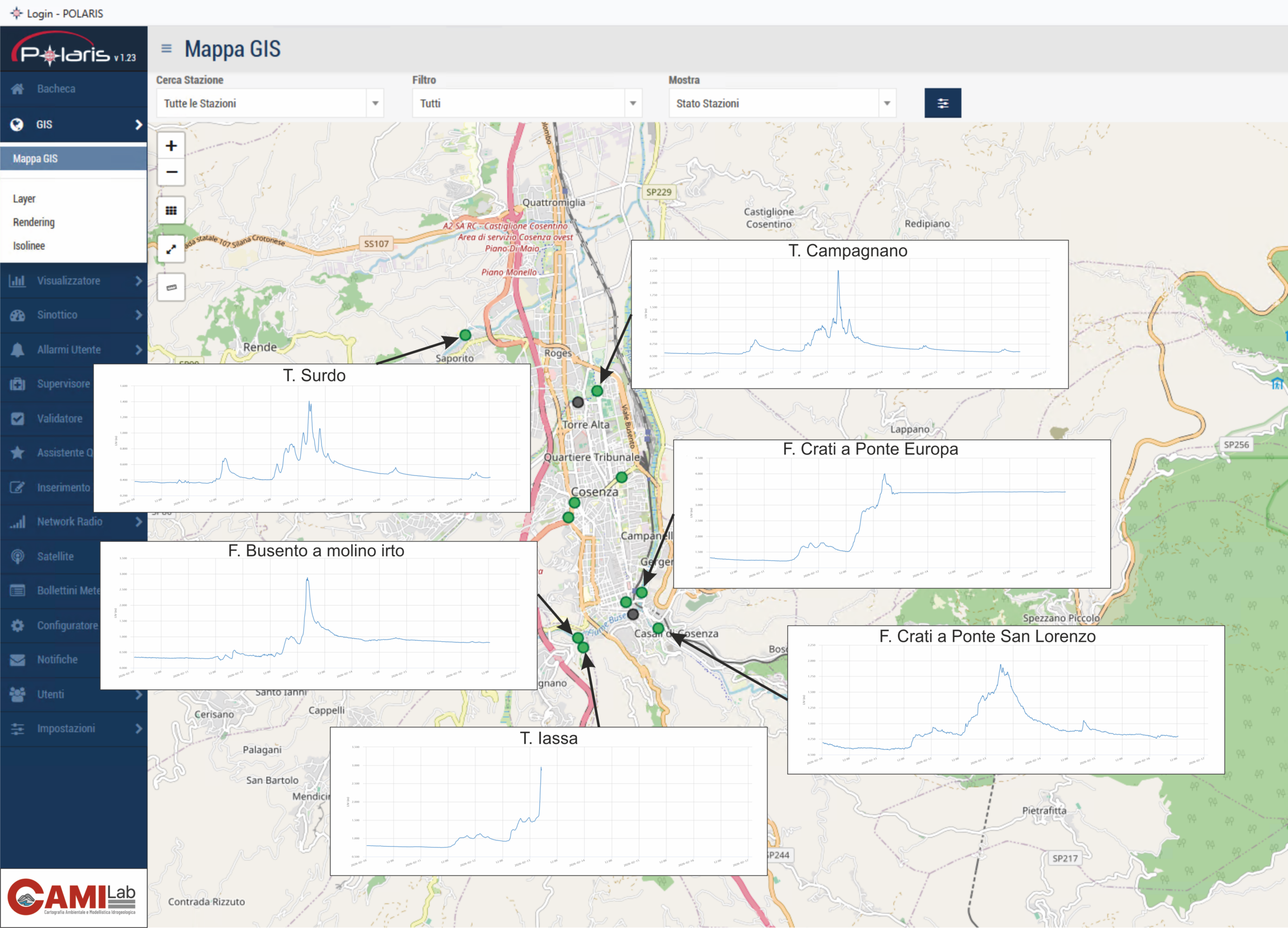Image resolution: width=1288 pixels, height=928 pixels.
Task: Toggle fullscreen map with arrows icon
Action: (x=171, y=249)
